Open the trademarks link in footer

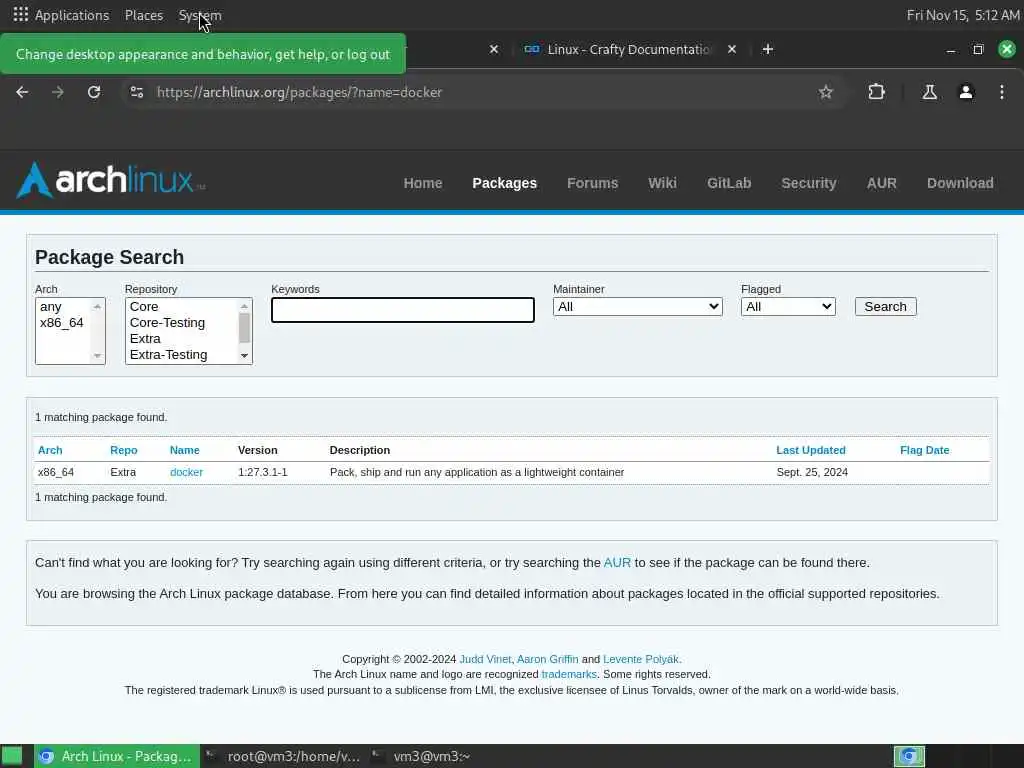point(569,674)
